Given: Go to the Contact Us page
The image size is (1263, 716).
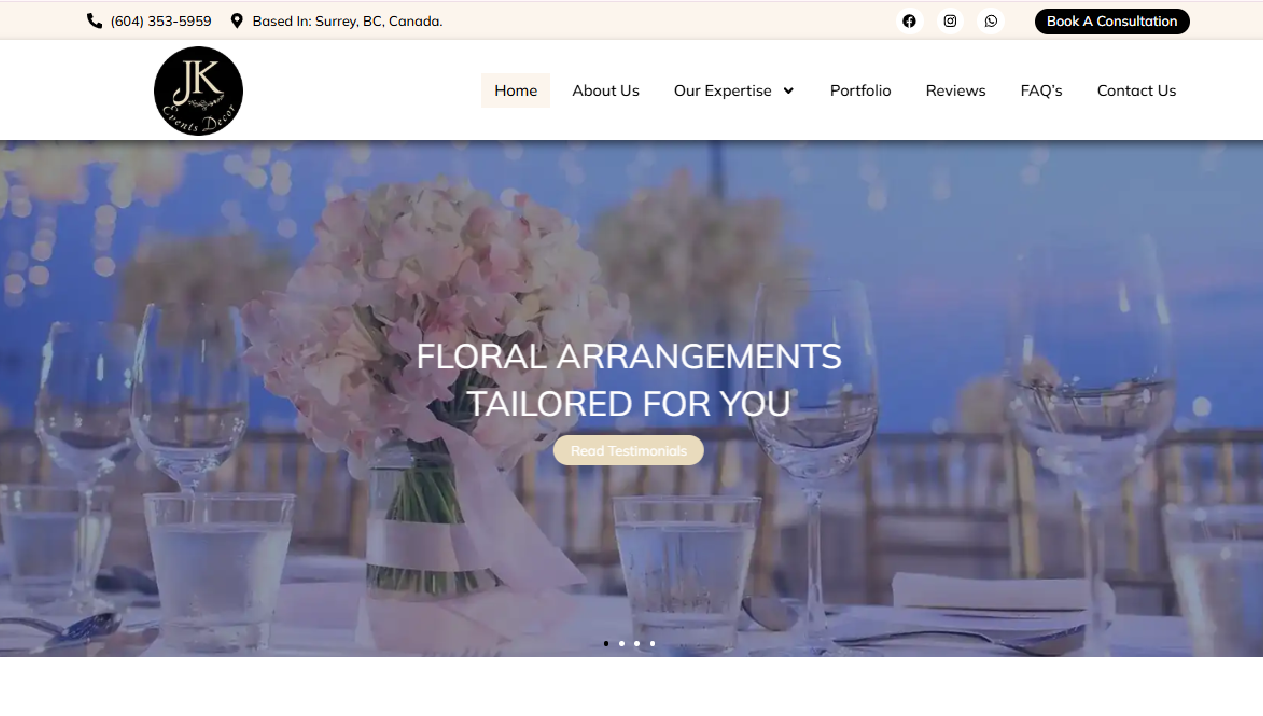Looking at the screenshot, I should [1136, 91].
